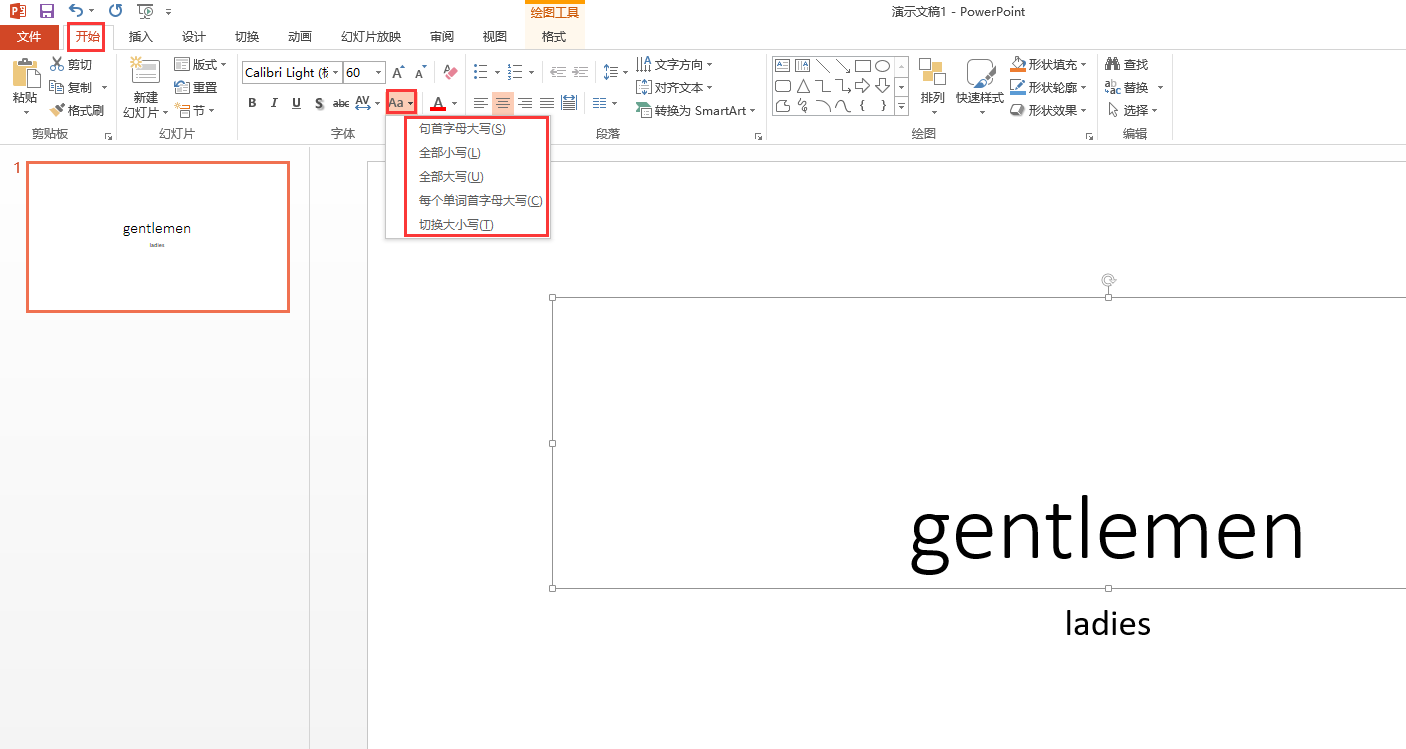The width and height of the screenshot is (1406, 749).
Task: Open the font name dropdown
Action: (334, 72)
